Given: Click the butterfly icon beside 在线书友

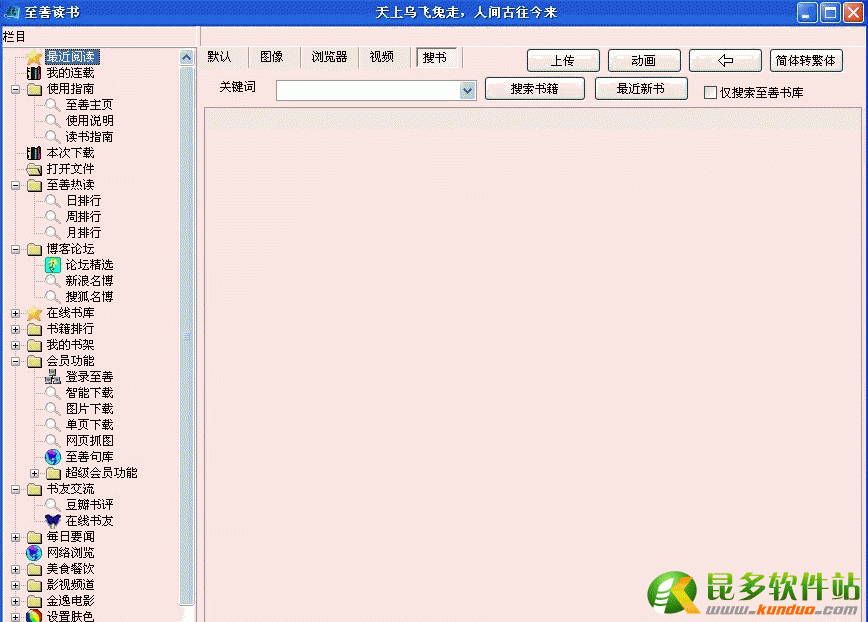Looking at the screenshot, I should pyautogui.click(x=53, y=521).
